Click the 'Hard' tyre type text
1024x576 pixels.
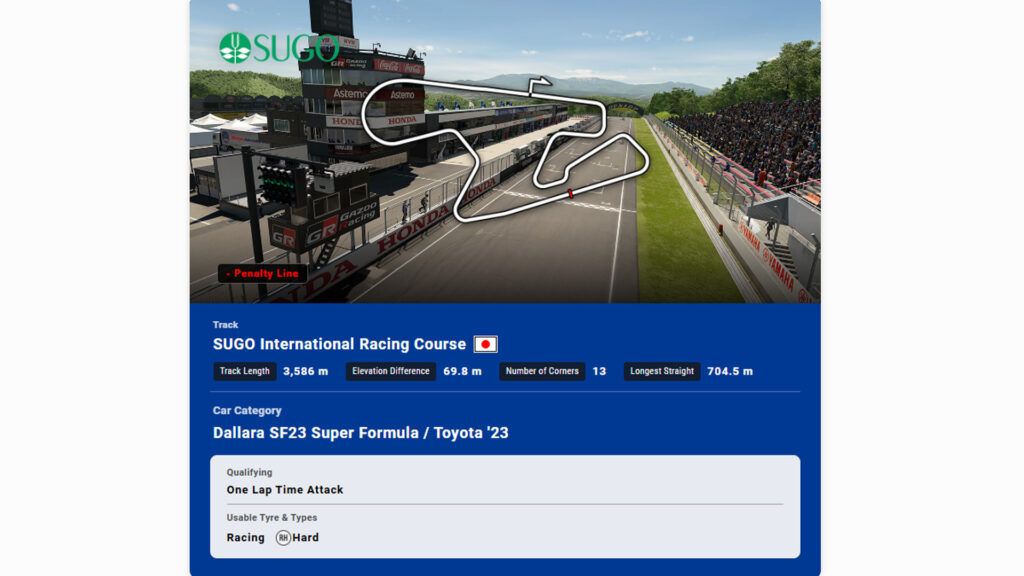coord(306,537)
